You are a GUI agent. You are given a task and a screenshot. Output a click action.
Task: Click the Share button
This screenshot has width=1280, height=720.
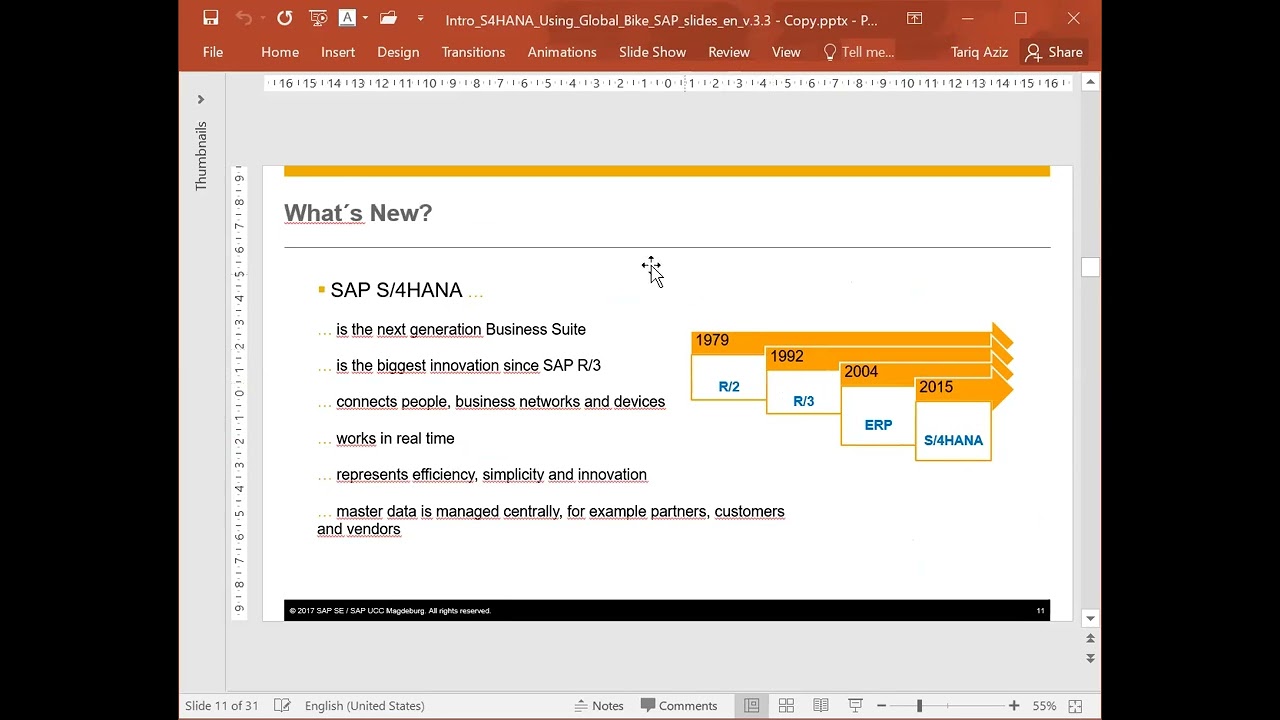tap(1055, 52)
